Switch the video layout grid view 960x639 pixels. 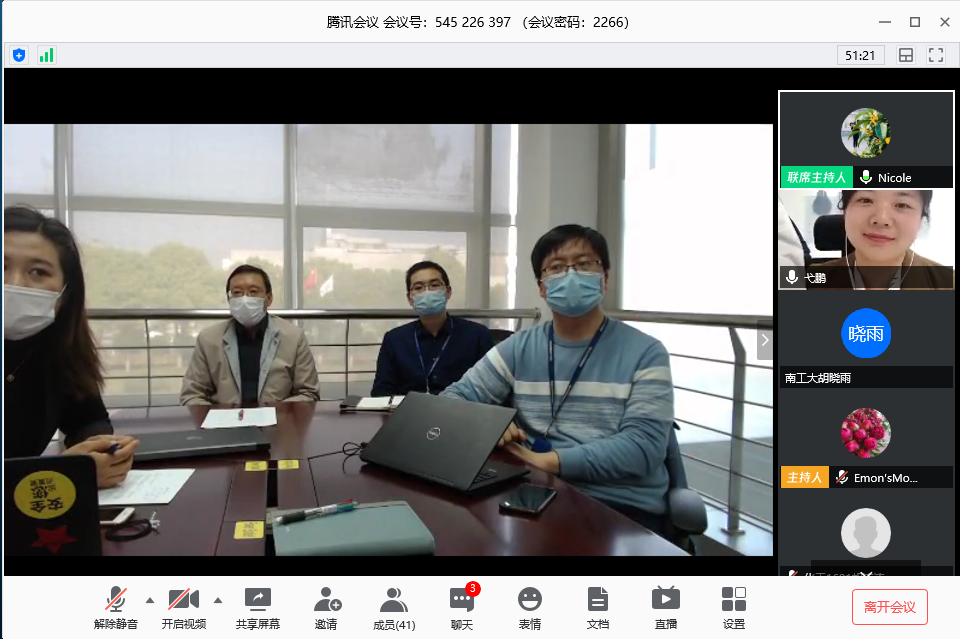(906, 56)
